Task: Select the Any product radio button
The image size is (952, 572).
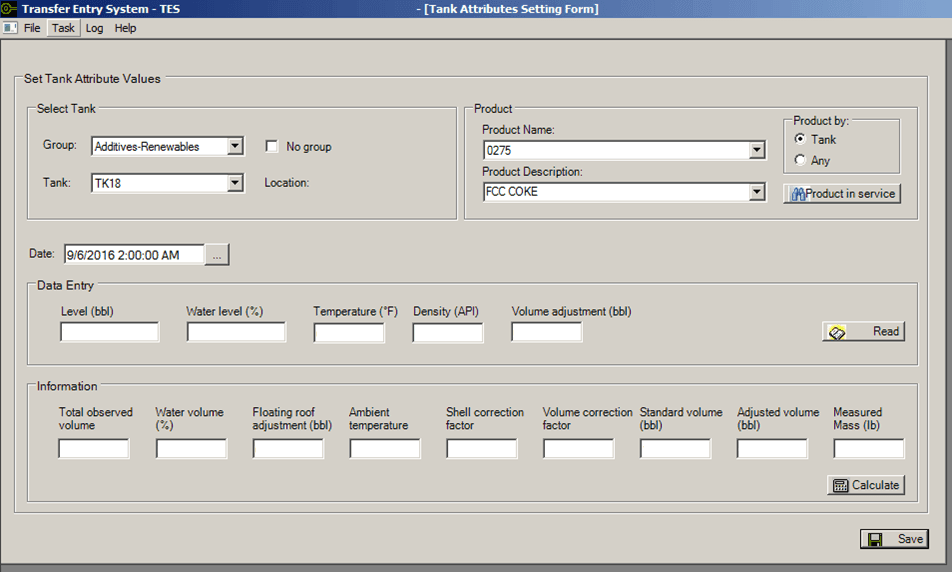Action: point(799,161)
